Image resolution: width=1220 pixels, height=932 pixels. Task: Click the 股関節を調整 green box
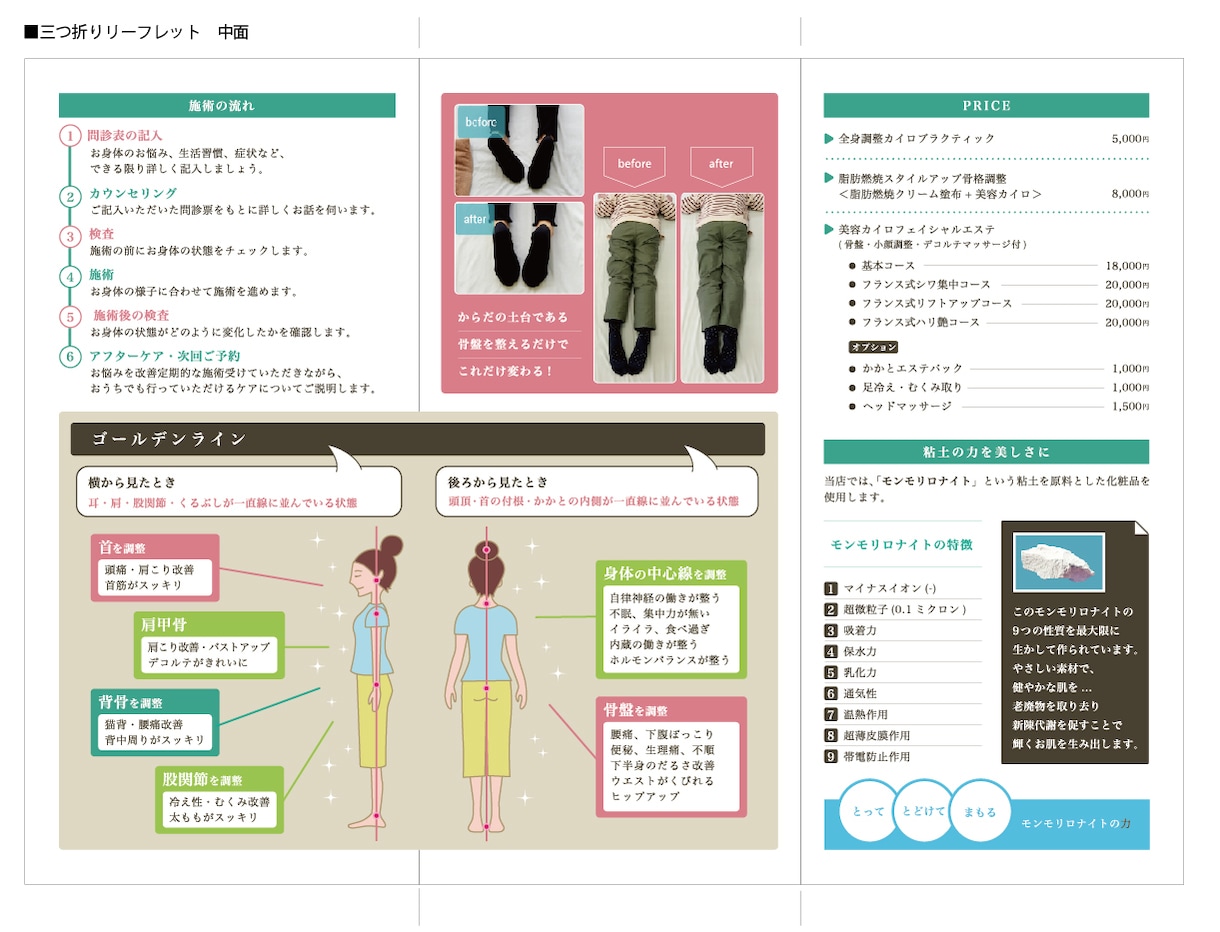click(x=220, y=799)
